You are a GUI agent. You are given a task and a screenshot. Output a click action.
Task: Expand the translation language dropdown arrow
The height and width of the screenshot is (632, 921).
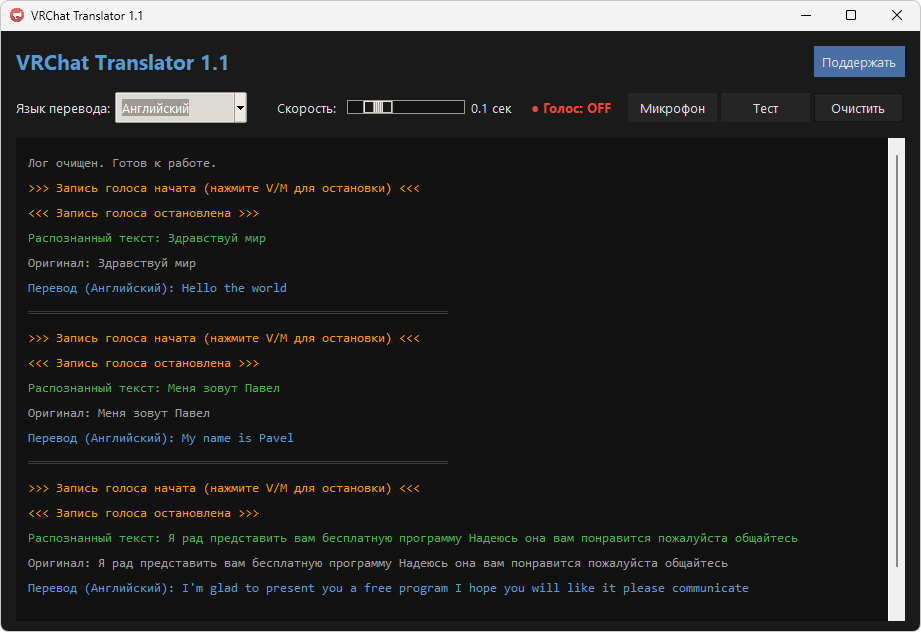tap(240, 108)
